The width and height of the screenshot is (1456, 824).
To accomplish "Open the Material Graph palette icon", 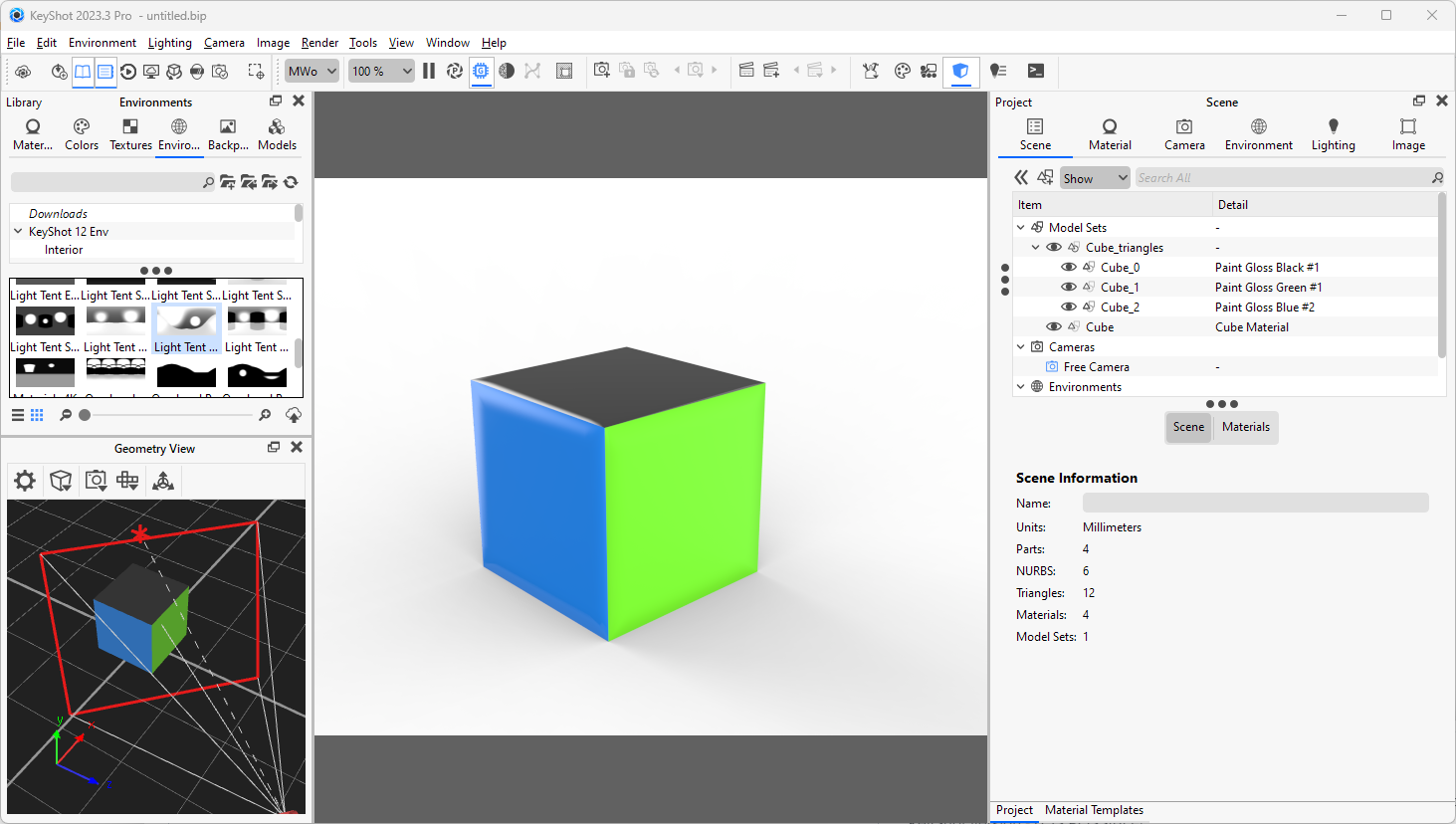I will tap(903, 71).
